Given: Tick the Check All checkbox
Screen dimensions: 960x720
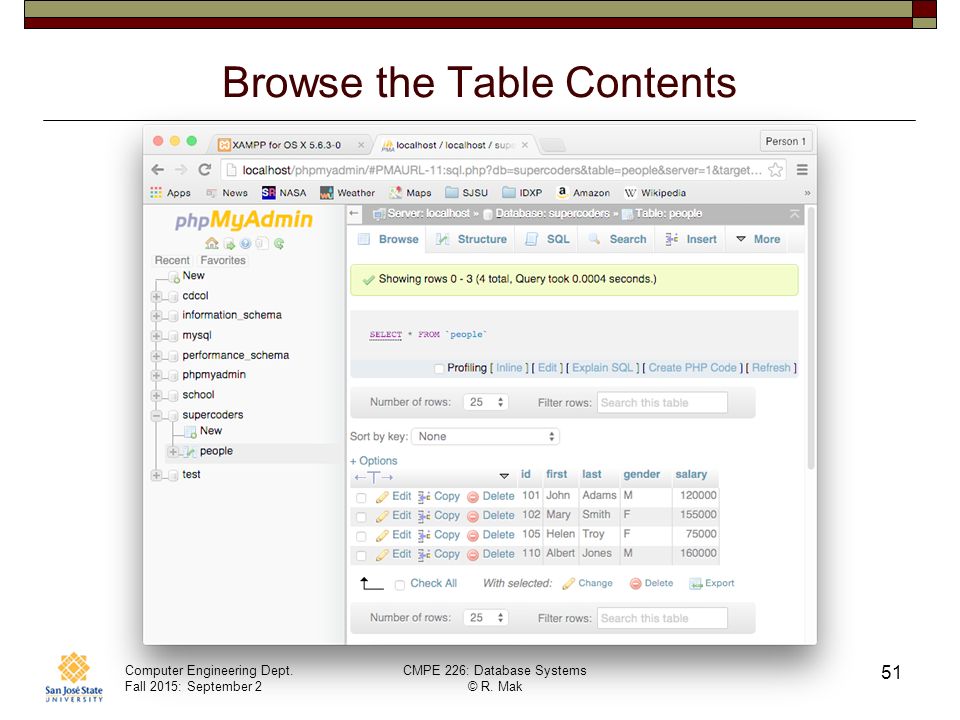Looking at the screenshot, I should (400, 585).
